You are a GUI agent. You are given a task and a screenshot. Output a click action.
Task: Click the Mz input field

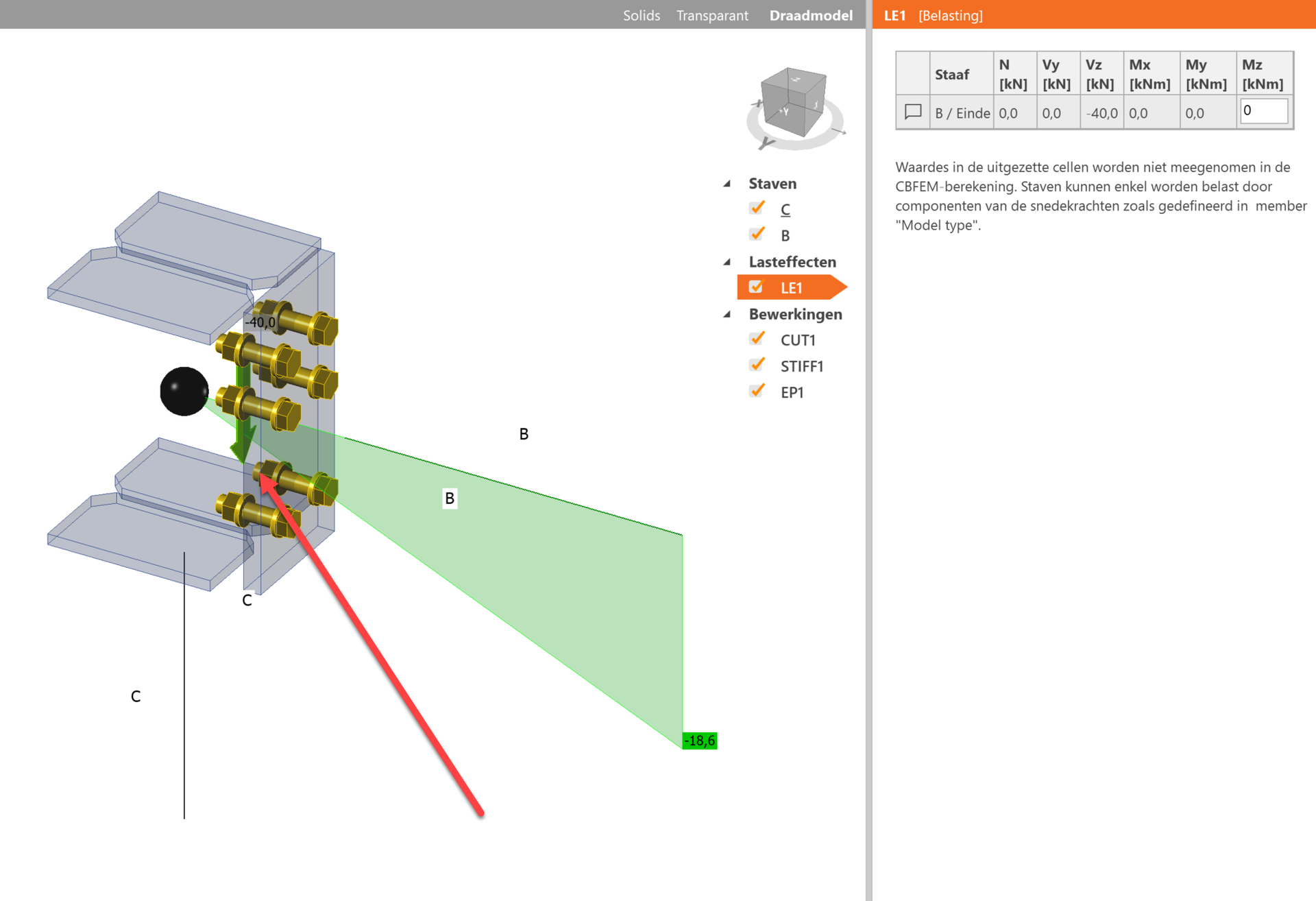pyautogui.click(x=1263, y=111)
